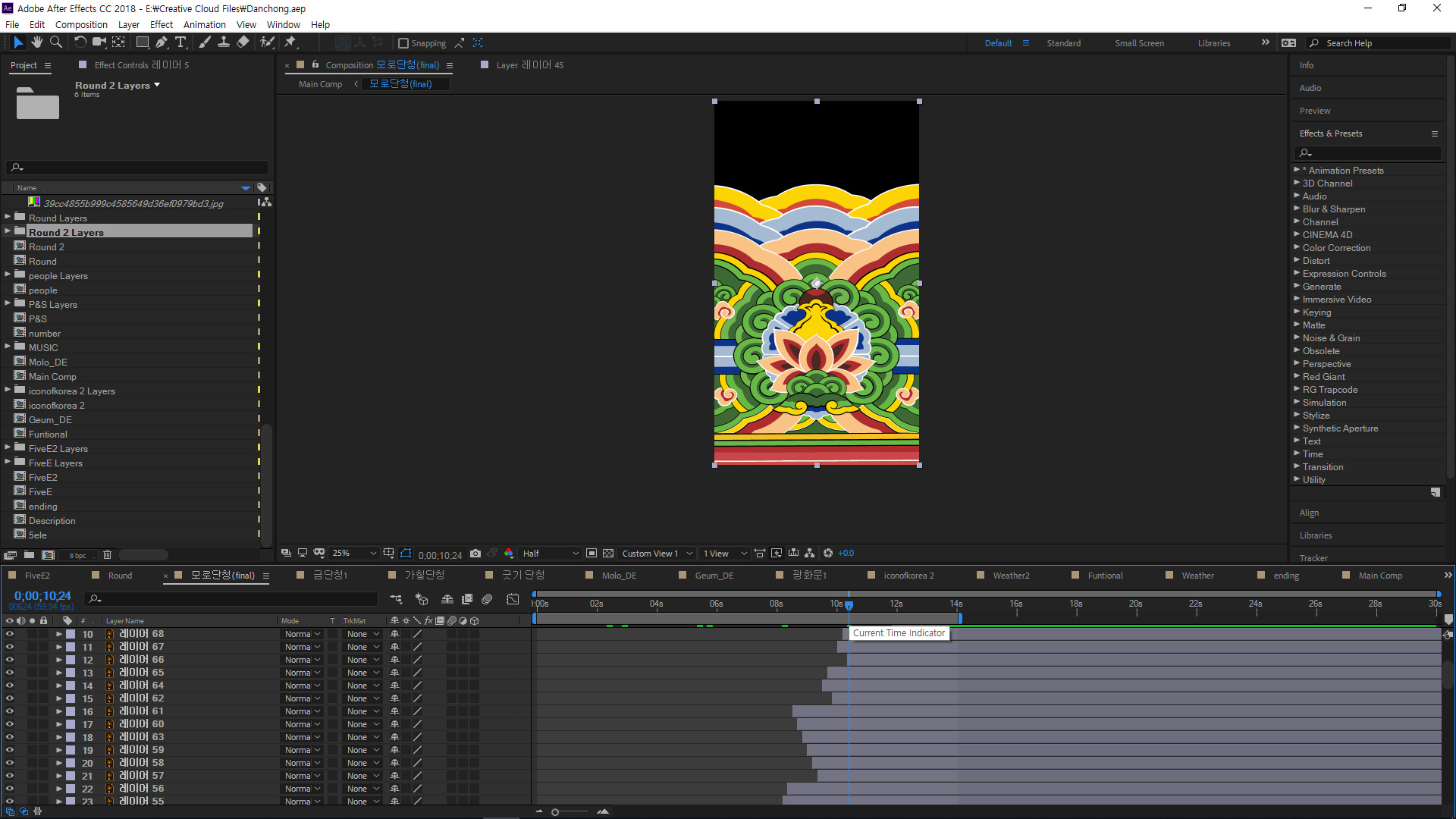The image size is (1456, 819).
Task: Select the Horizontal Type tool
Action: (180, 42)
